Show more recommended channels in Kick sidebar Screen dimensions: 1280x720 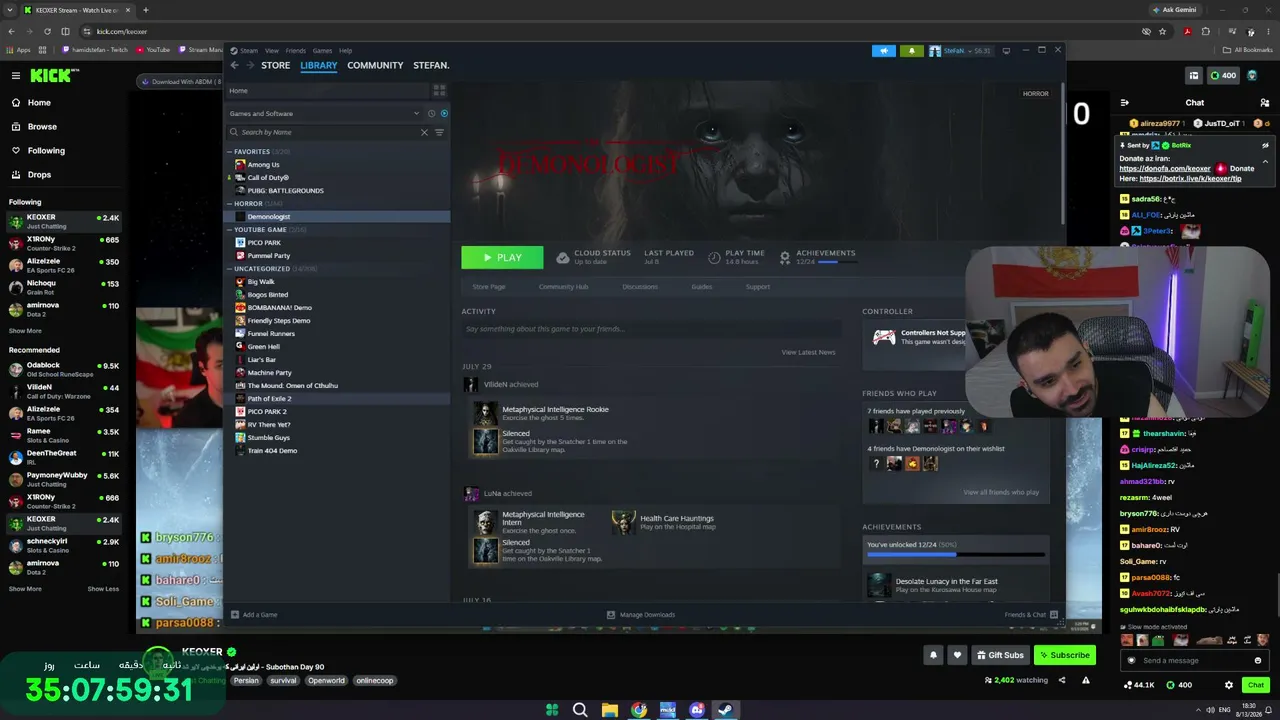pyautogui.click(x=25, y=589)
